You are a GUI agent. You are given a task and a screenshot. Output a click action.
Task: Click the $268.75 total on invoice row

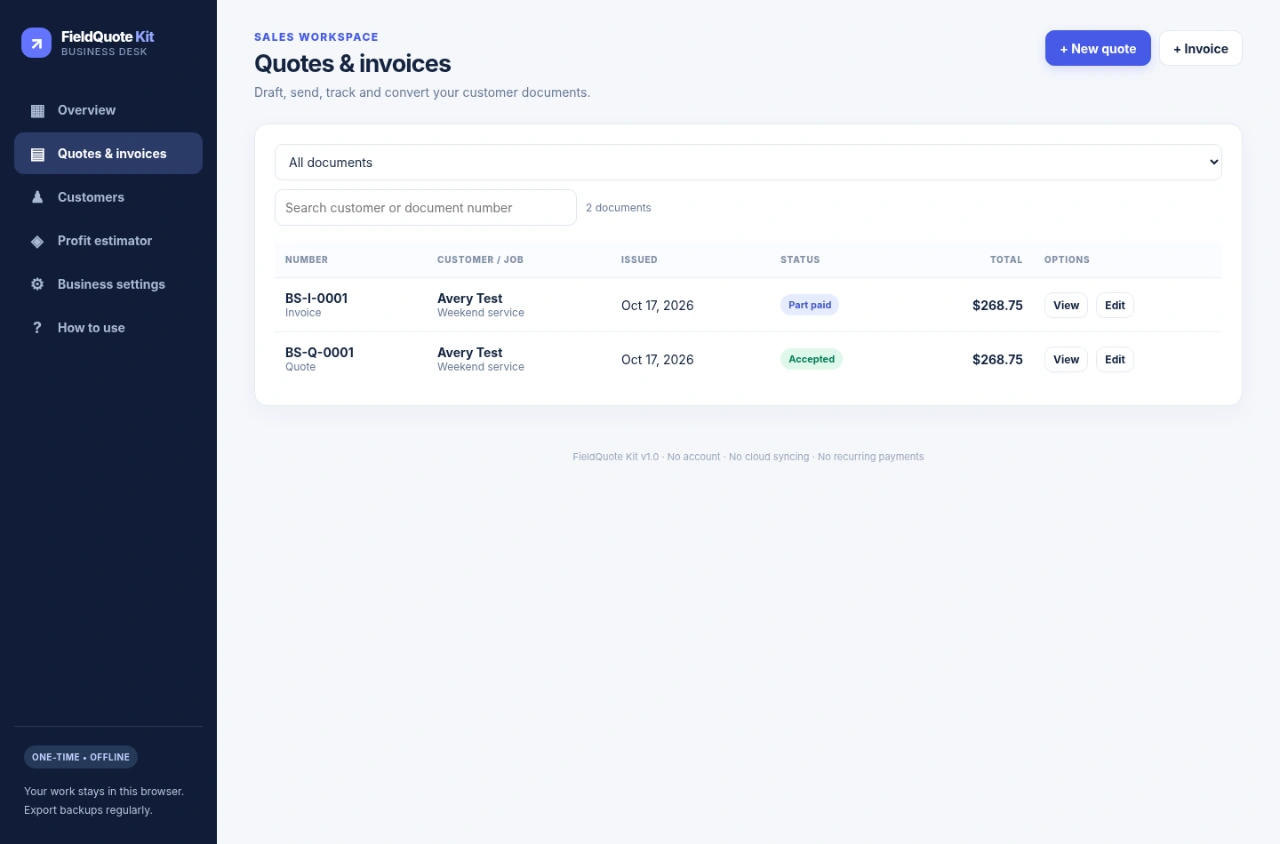[x=997, y=305]
